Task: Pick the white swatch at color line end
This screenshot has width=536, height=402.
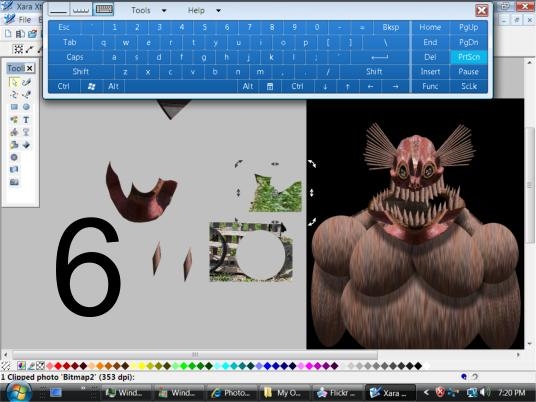Action: coord(427,366)
